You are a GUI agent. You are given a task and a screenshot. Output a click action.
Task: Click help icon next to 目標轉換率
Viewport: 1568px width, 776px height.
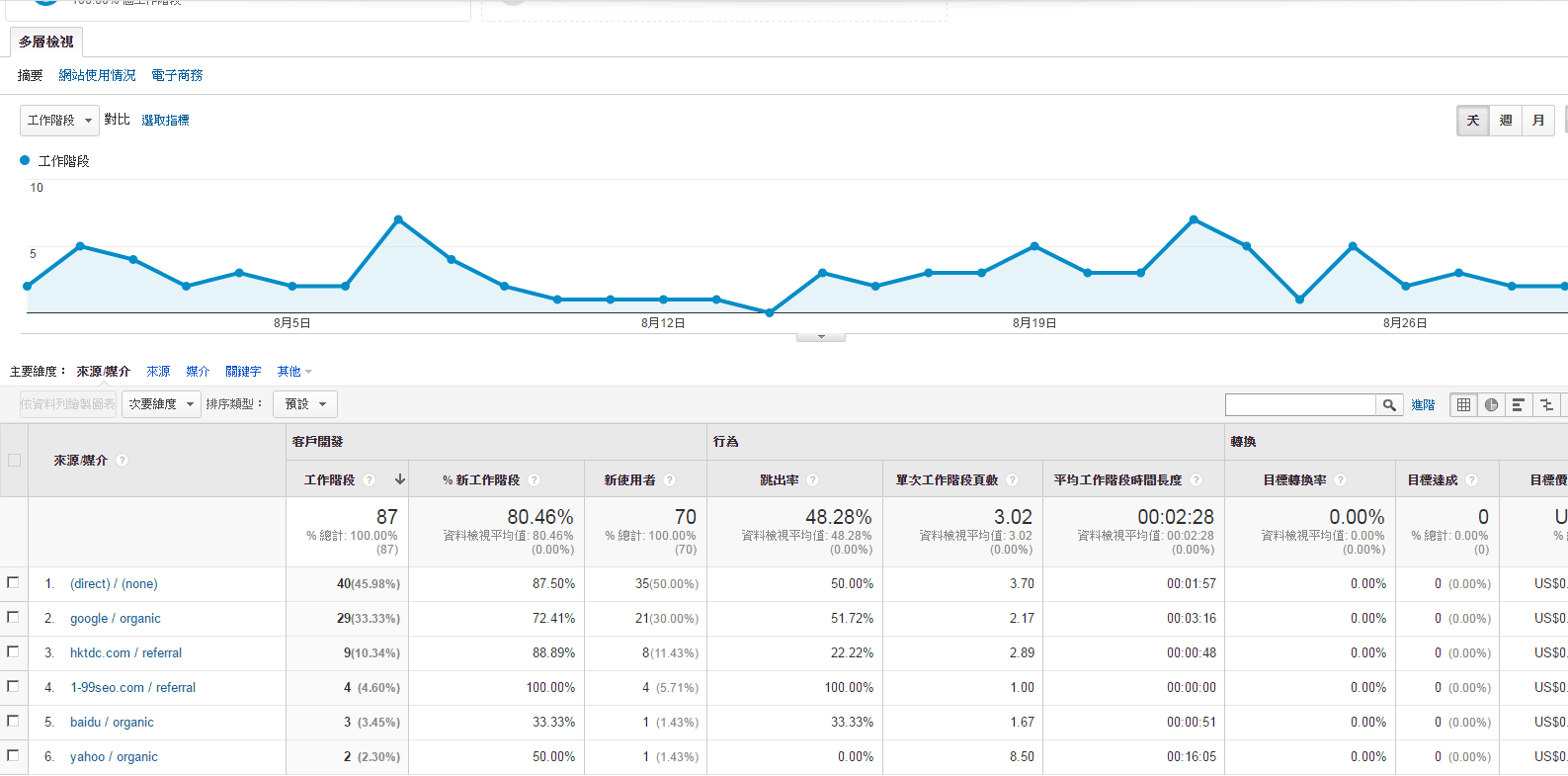point(1341,480)
